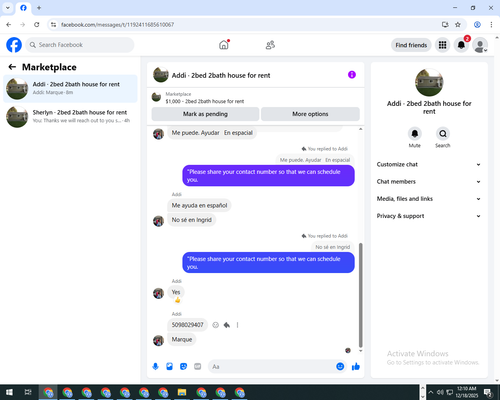Open the taskbar clock showing 12:10 AM
500x400 pixels.
pos(467,392)
